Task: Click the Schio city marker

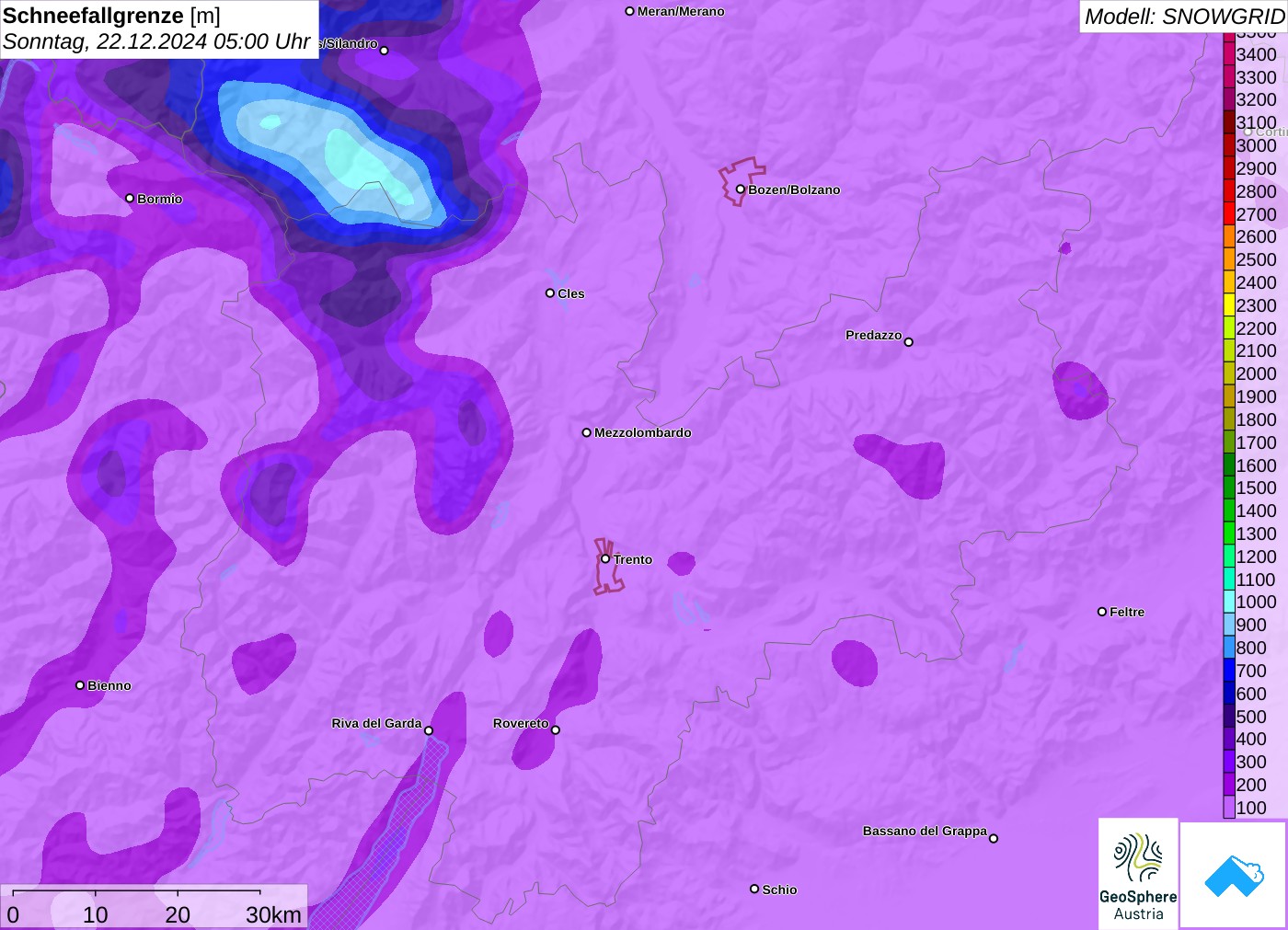Action: pos(754,889)
